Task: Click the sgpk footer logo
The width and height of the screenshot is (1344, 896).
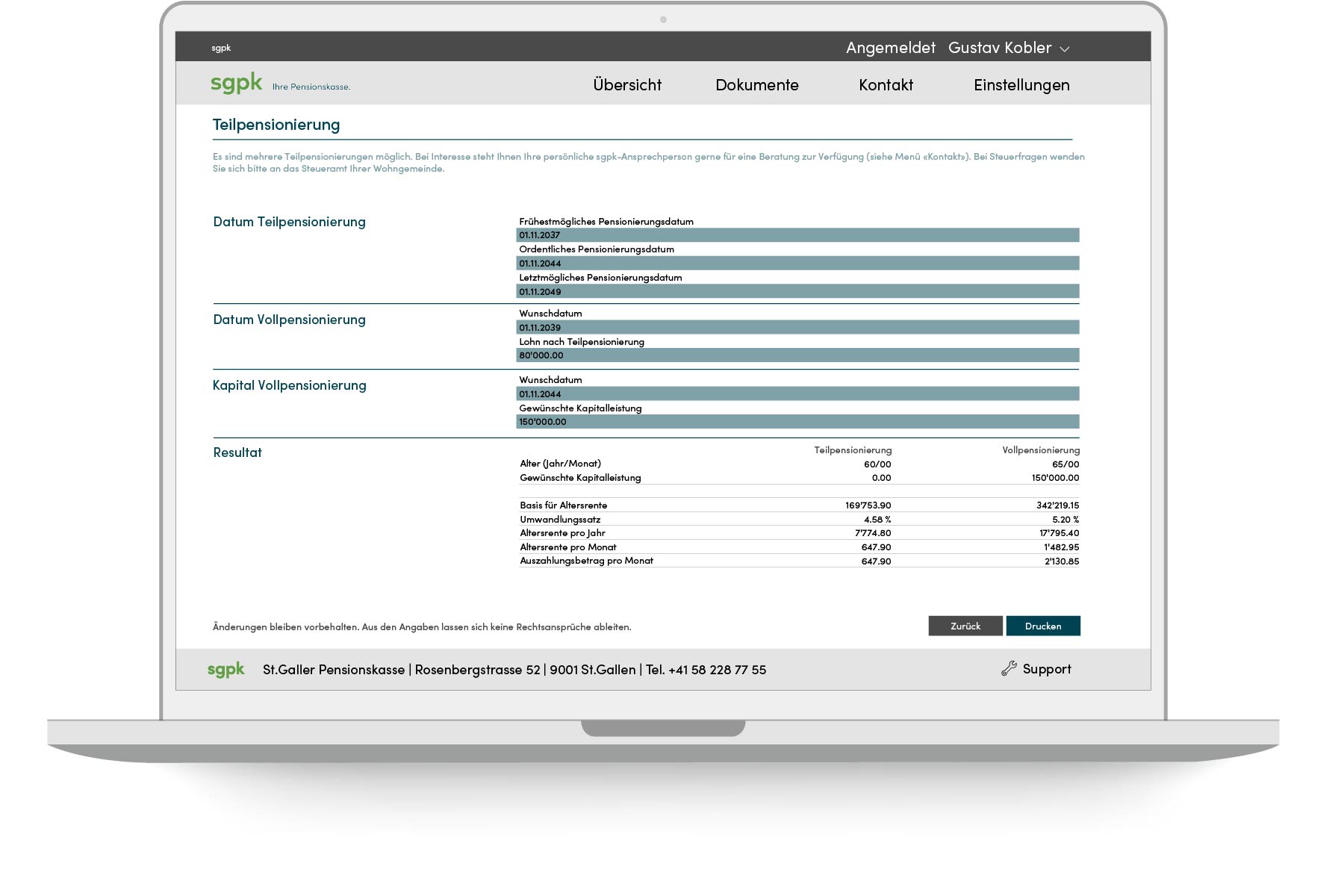Action: tap(225, 670)
